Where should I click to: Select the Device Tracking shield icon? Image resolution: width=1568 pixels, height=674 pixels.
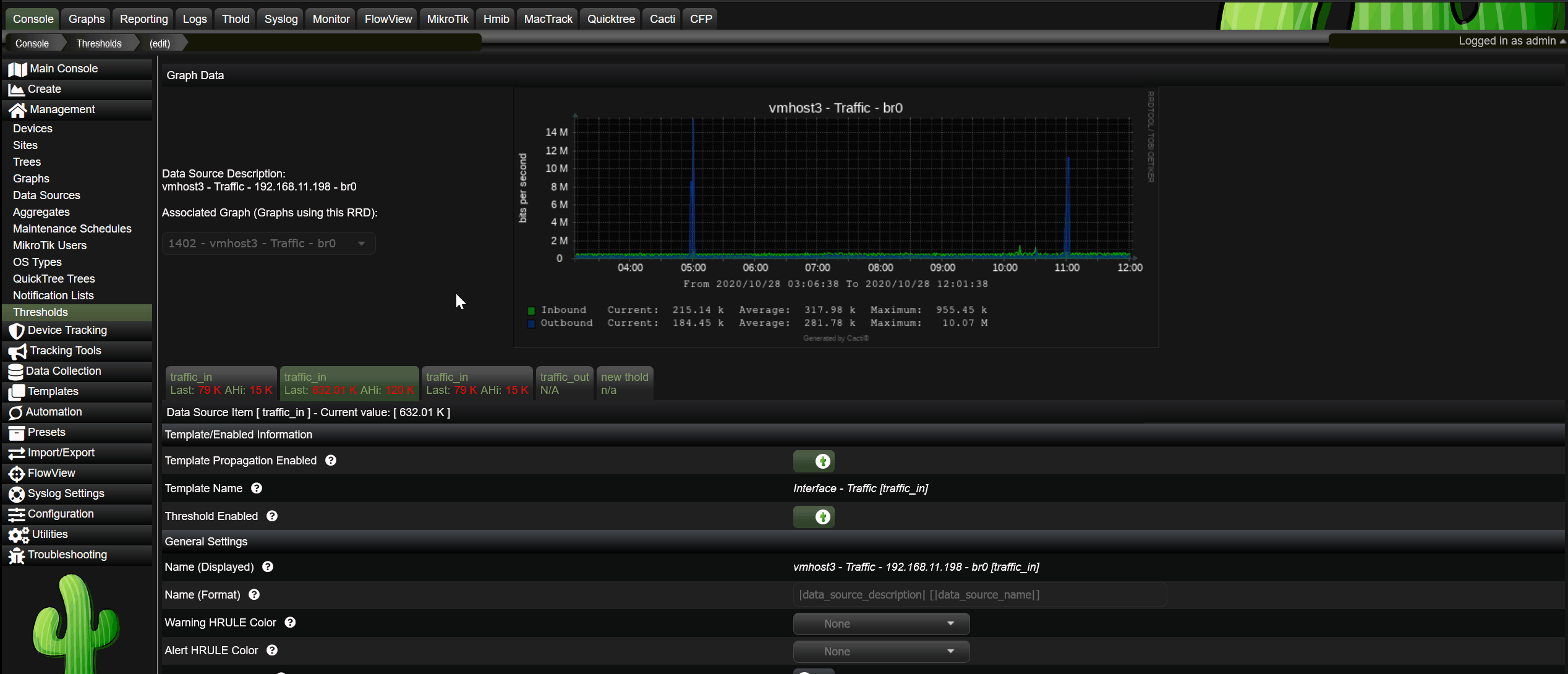coord(17,330)
